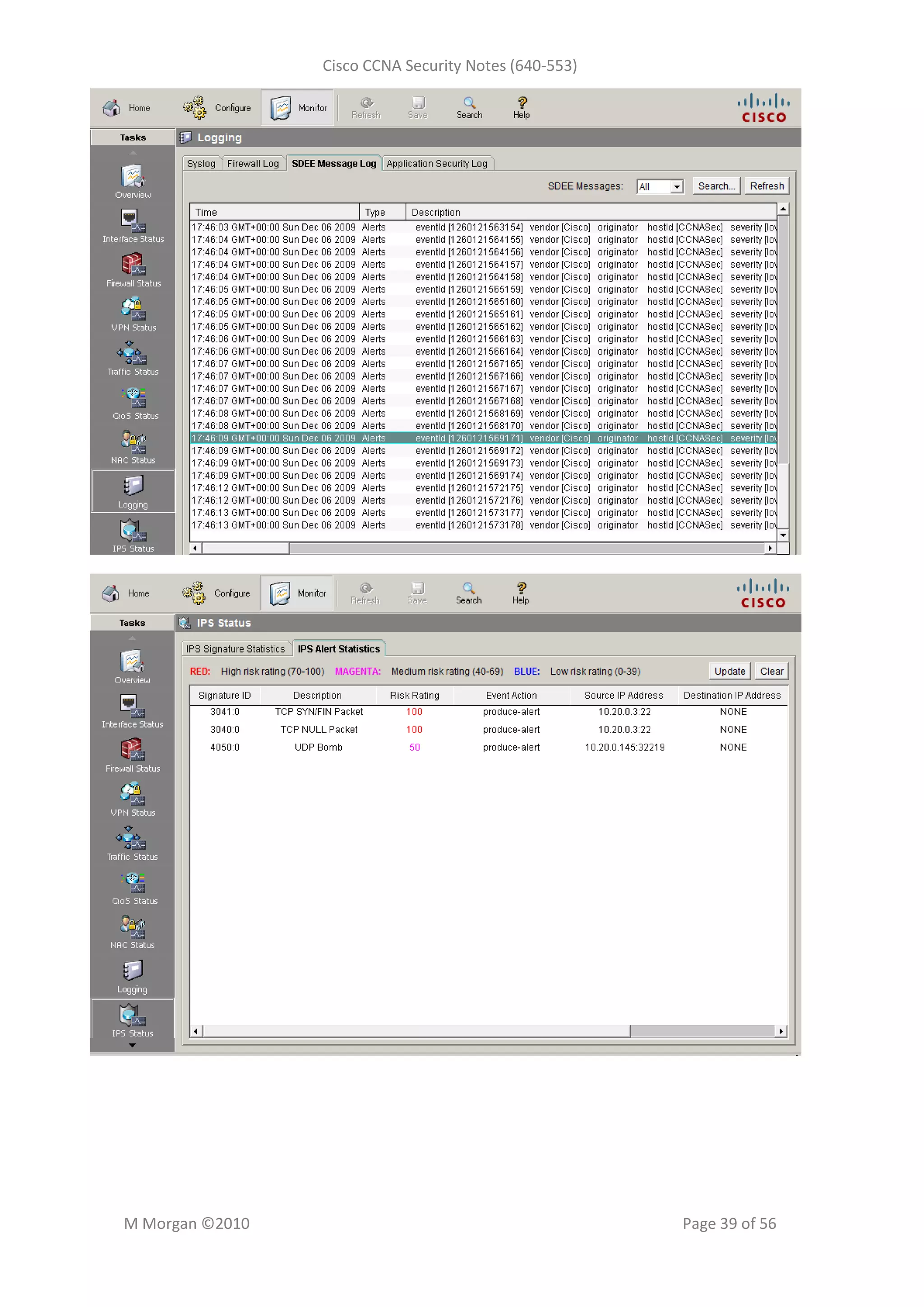Sort by the Event Action column header
The width and height of the screenshot is (924, 1307).
pos(512,695)
